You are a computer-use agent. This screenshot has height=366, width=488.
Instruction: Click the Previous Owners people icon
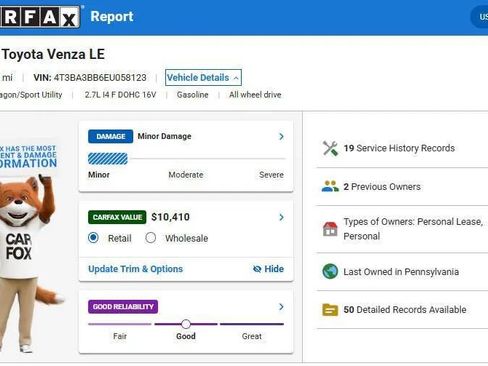click(x=330, y=186)
